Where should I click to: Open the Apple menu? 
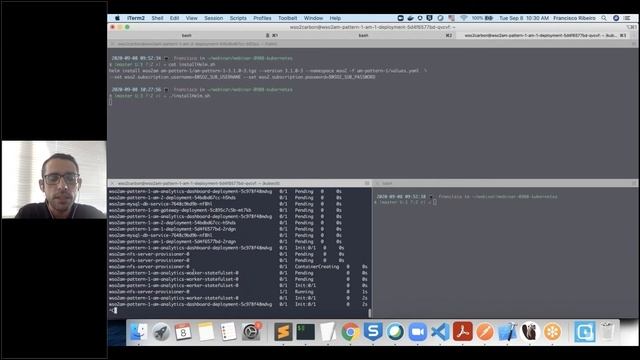click(x=117, y=18)
